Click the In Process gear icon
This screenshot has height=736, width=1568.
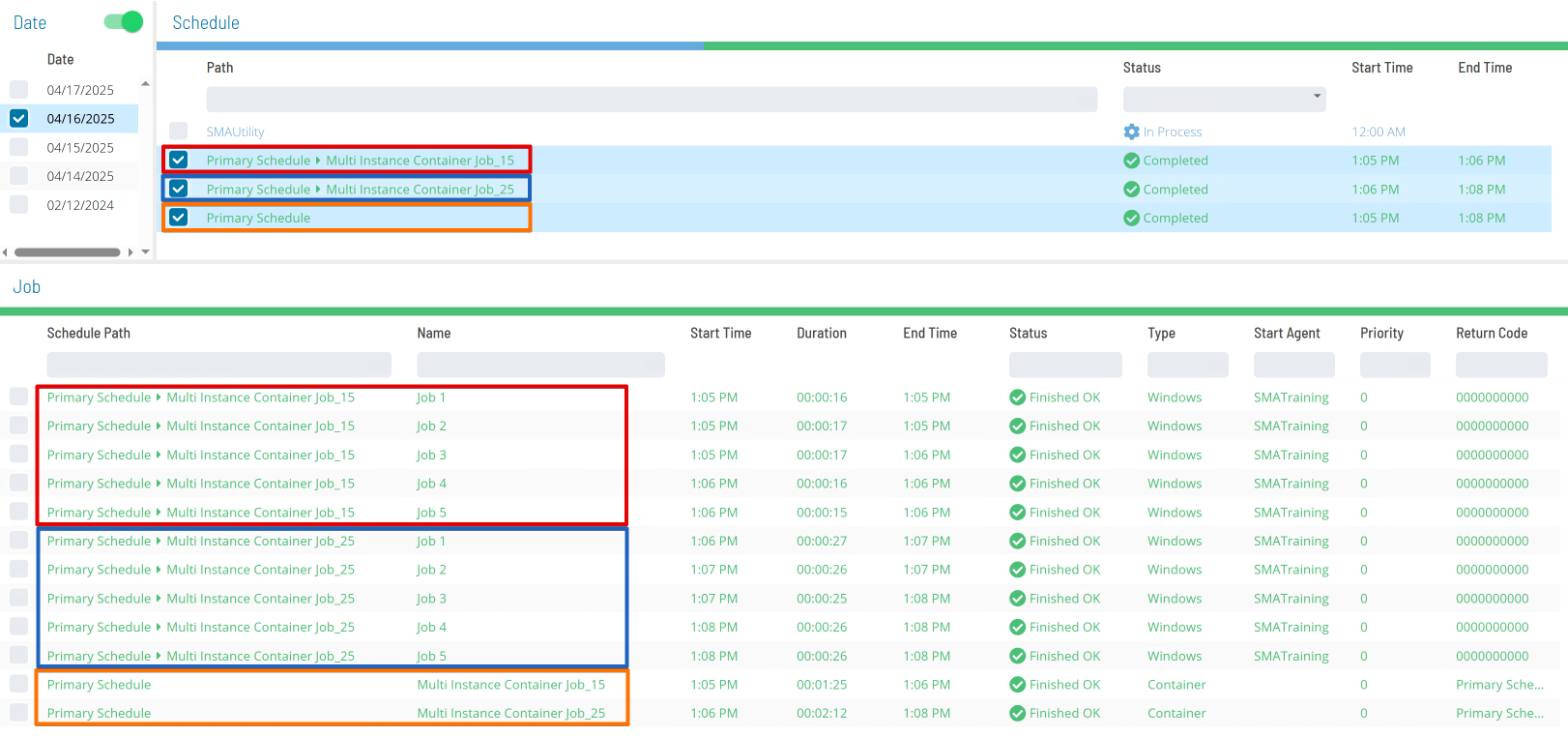[x=1132, y=132]
